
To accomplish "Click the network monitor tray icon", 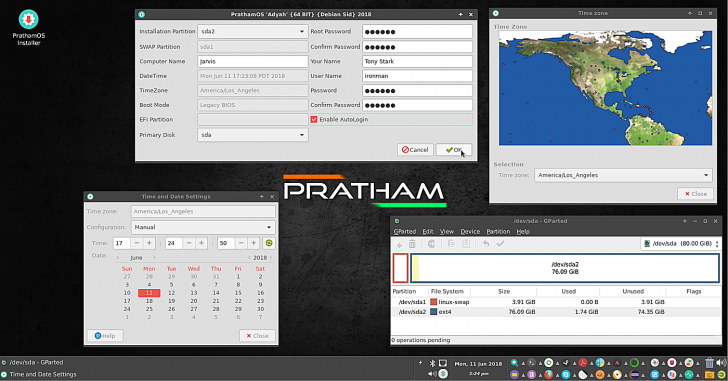I will point(443,363).
